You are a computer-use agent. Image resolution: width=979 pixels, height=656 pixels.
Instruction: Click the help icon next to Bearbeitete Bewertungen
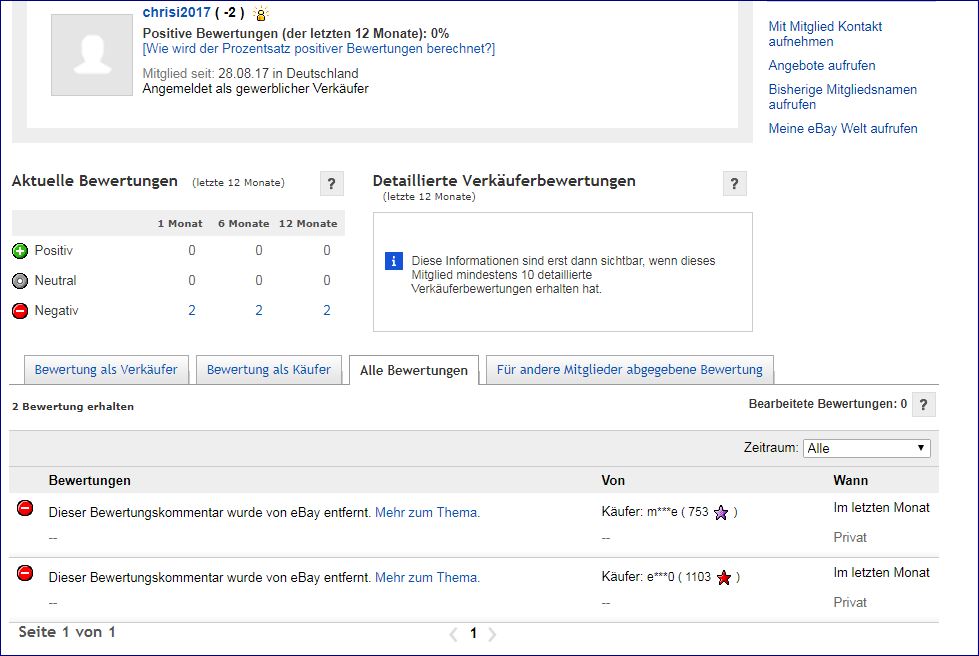point(925,405)
